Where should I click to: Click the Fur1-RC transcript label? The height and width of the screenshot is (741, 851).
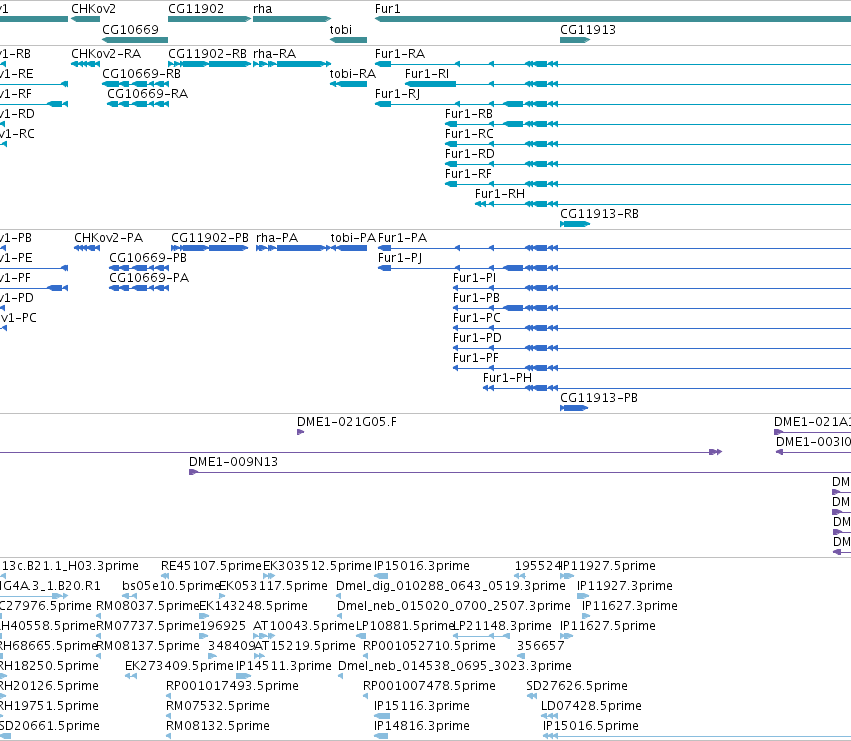click(469, 134)
